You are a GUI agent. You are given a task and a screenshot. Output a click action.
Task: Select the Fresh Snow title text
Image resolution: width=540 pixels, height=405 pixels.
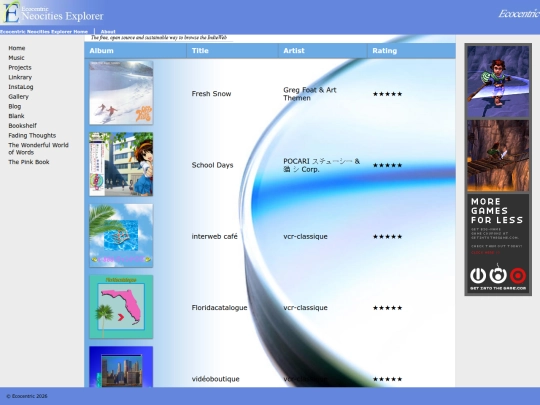[x=211, y=94]
